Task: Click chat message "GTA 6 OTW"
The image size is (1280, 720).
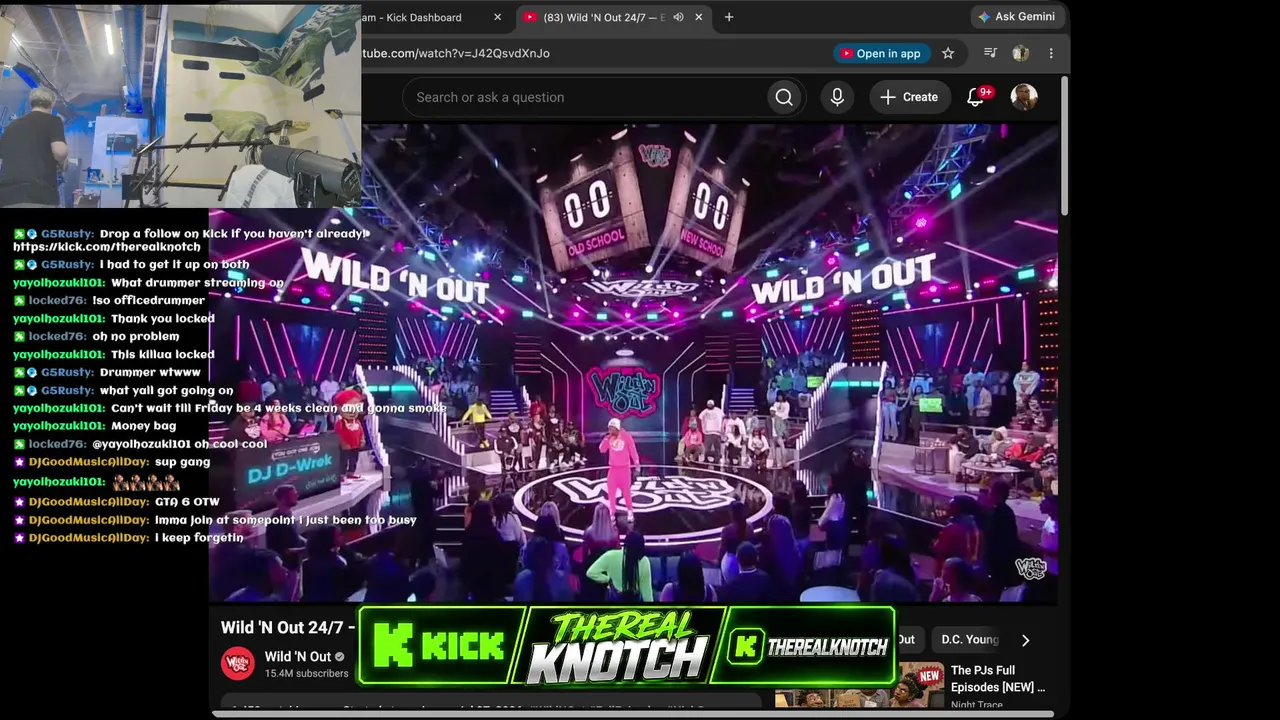Action: tap(187, 502)
